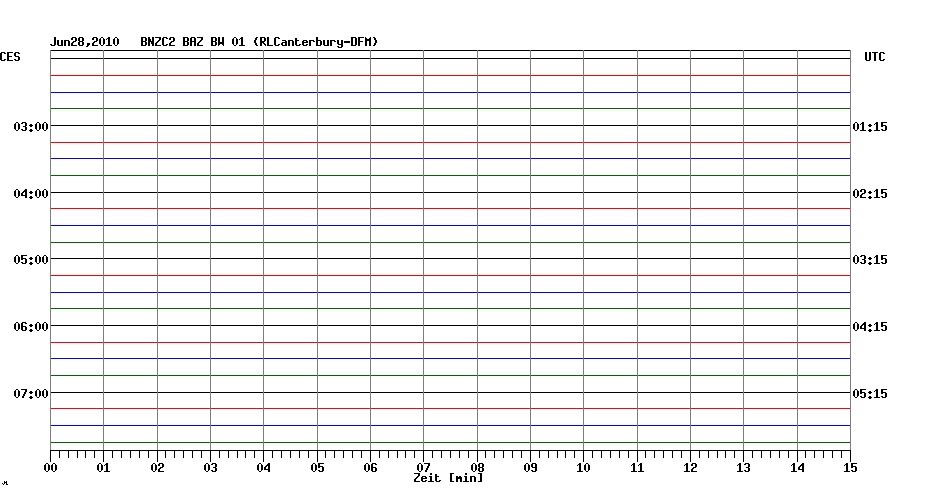
Task: Click the RLCanterbury-DFM text in the header
Action: pos(316,42)
